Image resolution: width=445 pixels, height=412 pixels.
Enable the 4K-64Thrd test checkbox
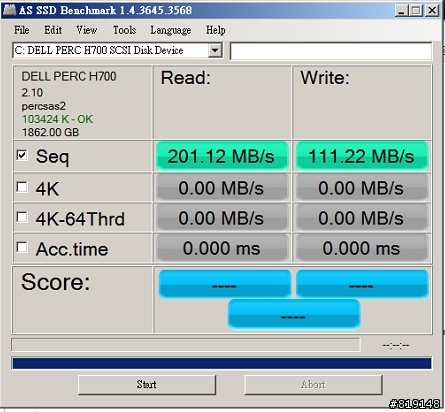[x=22, y=217]
